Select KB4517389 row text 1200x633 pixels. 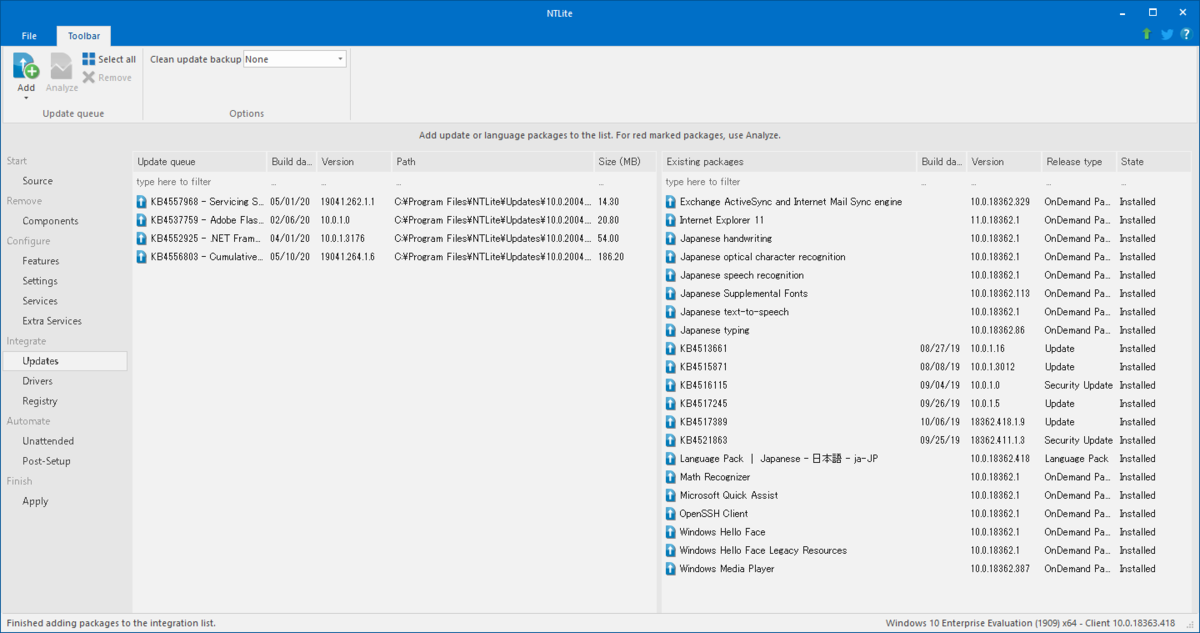(703, 422)
